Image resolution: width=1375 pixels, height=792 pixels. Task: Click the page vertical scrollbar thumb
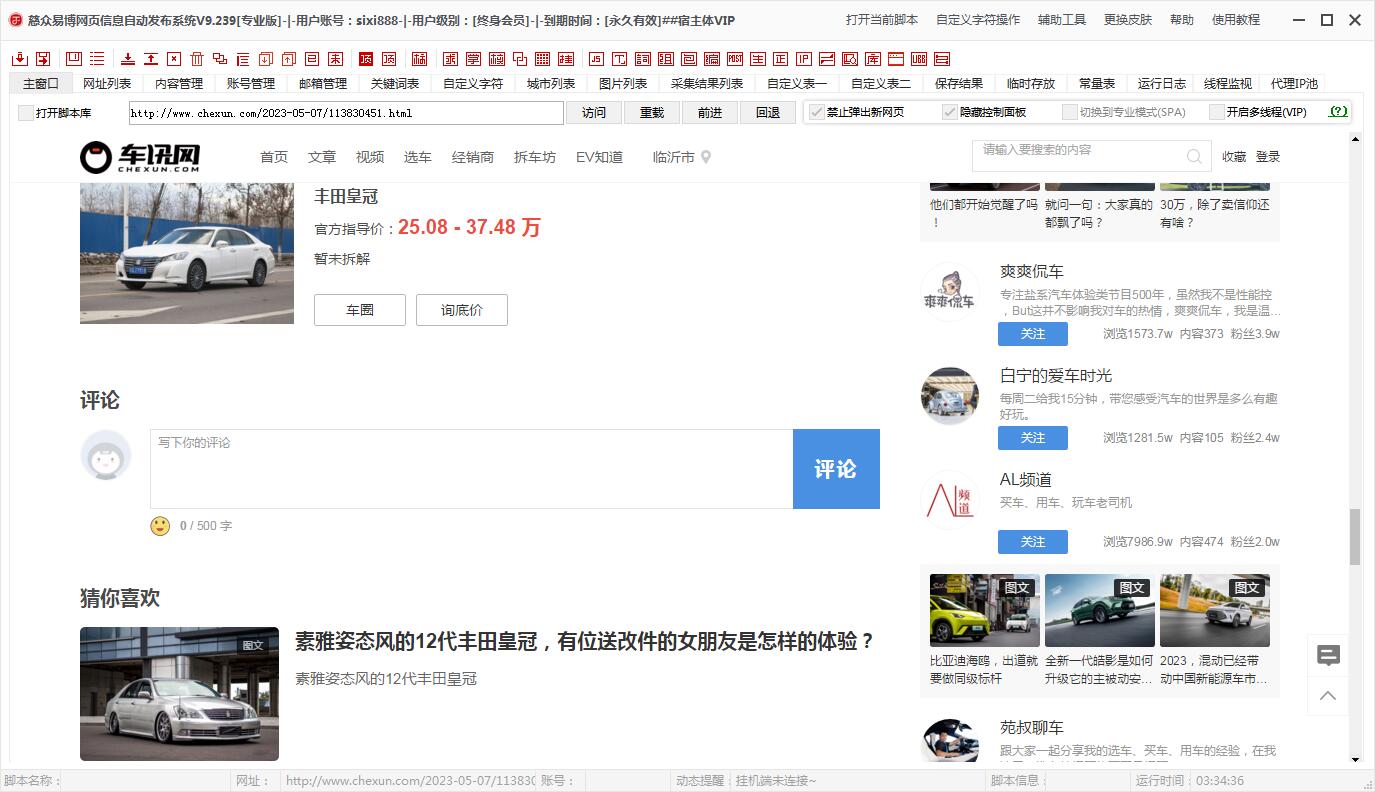[x=1355, y=537]
